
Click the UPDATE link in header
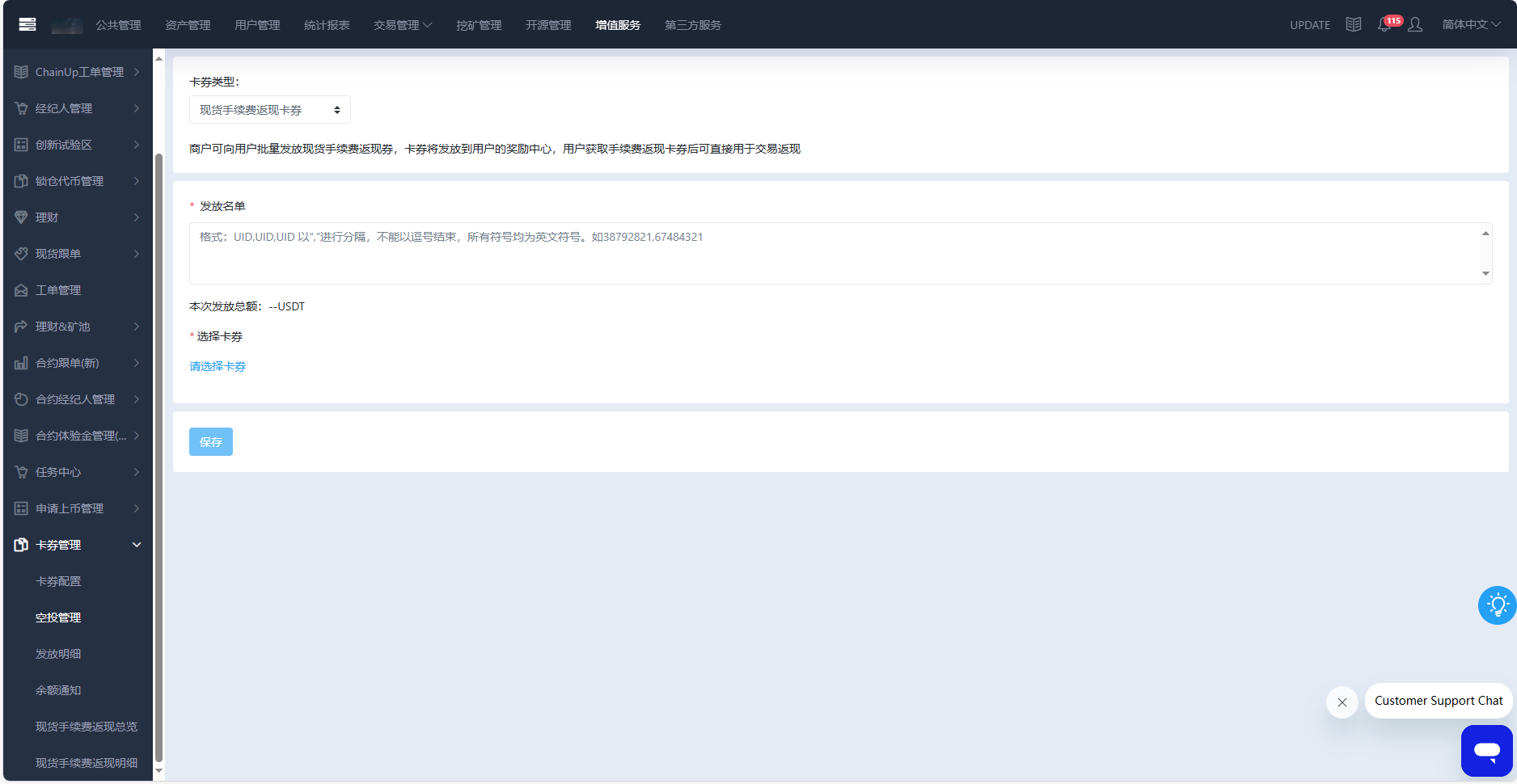(x=1310, y=25)
